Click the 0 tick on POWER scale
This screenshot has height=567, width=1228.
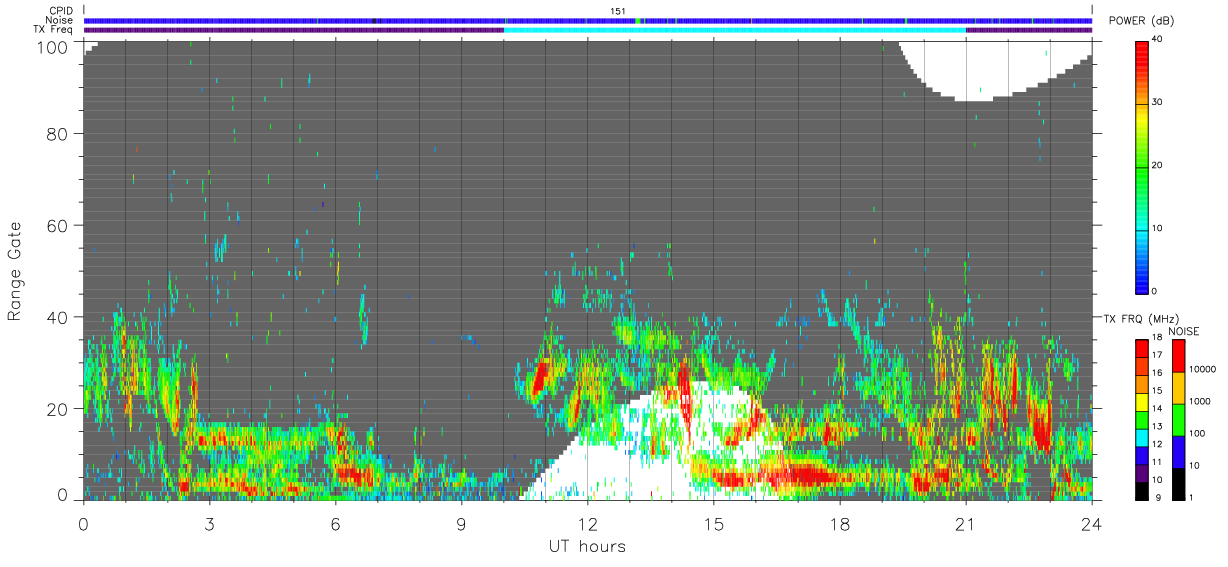click(1156, 291)
